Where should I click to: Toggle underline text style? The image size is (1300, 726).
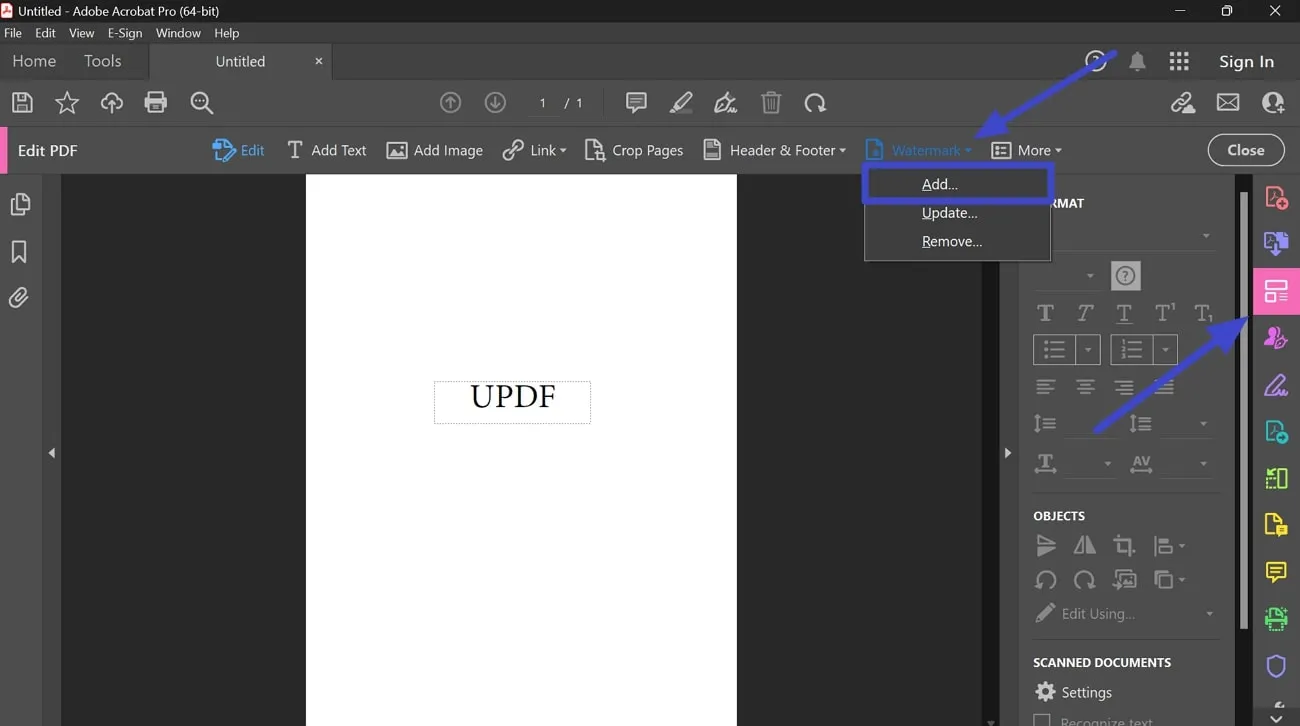pos(1124,313)
